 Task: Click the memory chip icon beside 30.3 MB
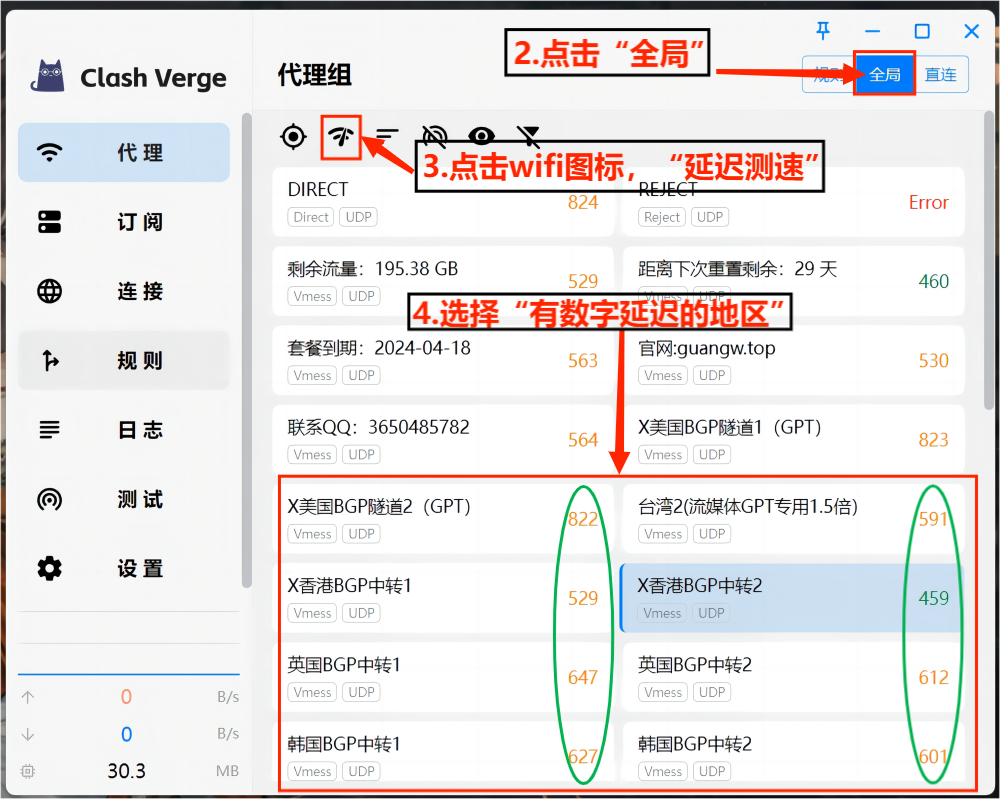pyautogui.click(x=28, y=771)
